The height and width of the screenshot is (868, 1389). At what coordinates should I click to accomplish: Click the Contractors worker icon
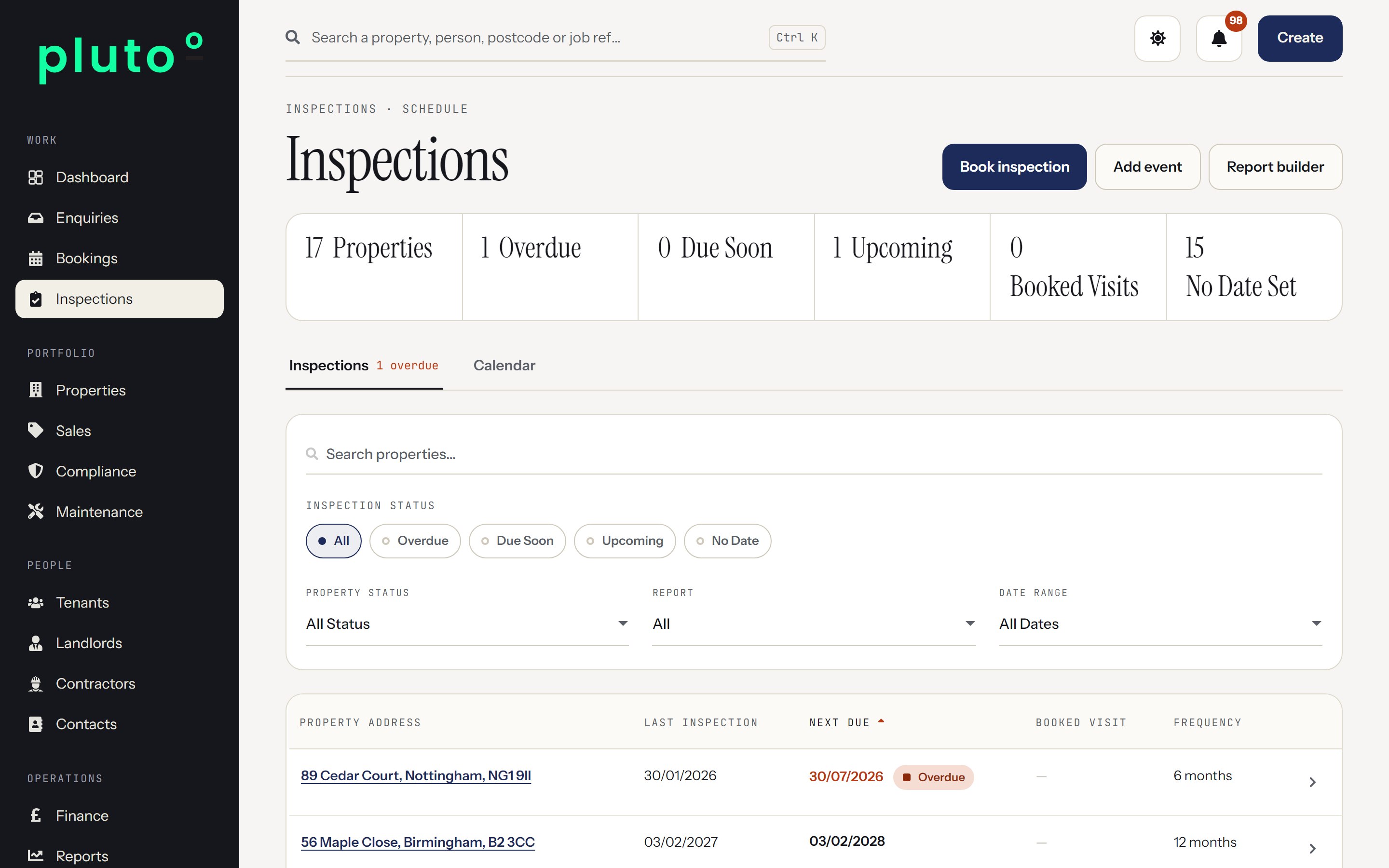(36, 684)
